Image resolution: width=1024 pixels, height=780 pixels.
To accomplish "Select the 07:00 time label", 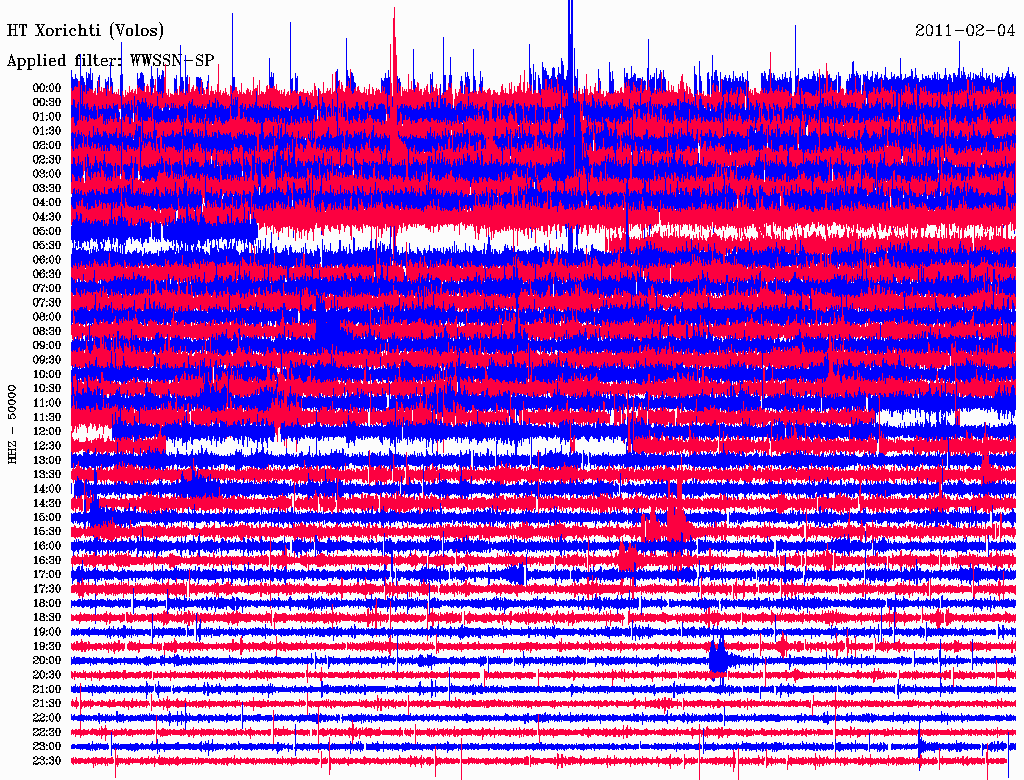I will [x=47, y=289].
